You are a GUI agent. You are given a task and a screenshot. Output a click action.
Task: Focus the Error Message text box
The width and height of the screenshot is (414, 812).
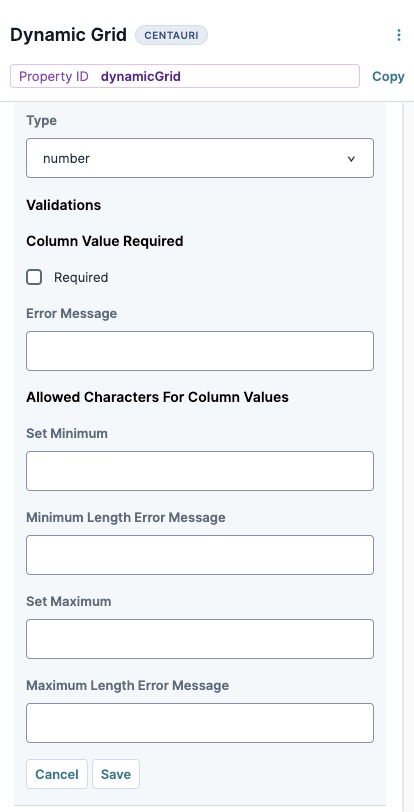click(199, 351)
